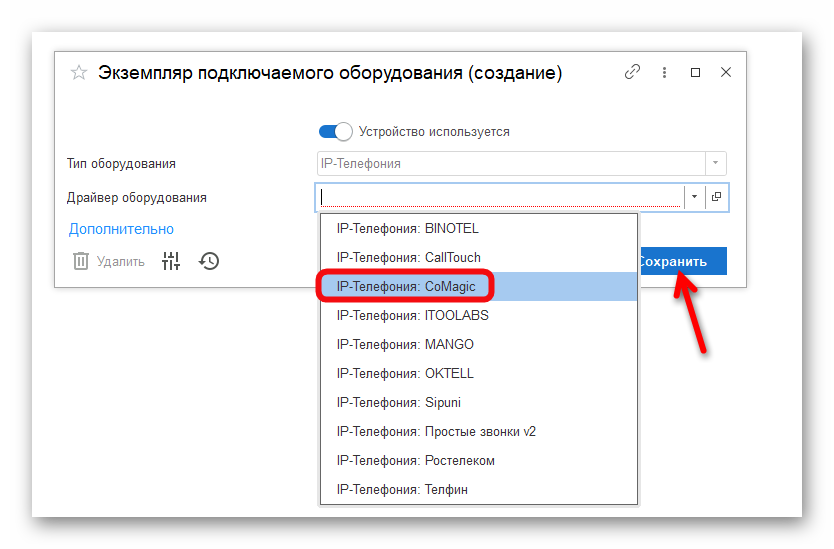The height and width of the screenshot is (549, 834).
Task: Select 'IP-Телефония: Телфин' driver
Action: [479, 489]
